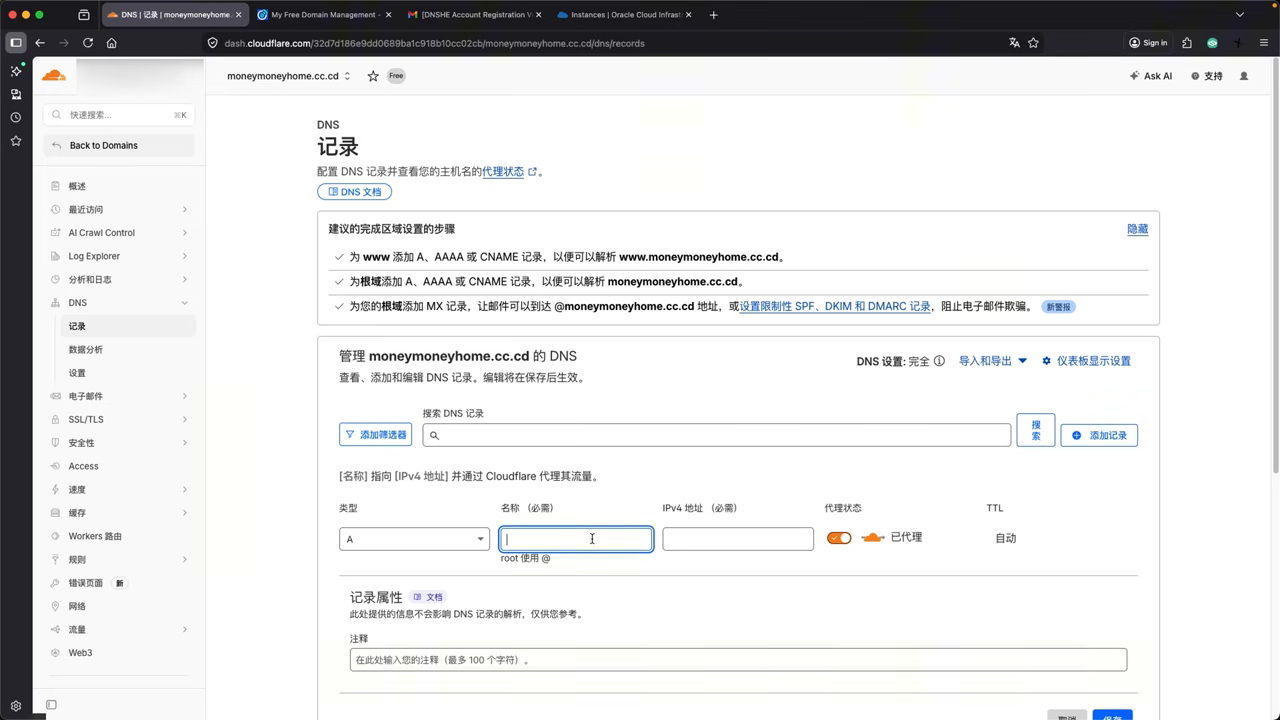Image resolution: width=1280 pixels, height=720 pixels.
Task: Click the search magnifier in DNS record search box
Action: (435, 435)
